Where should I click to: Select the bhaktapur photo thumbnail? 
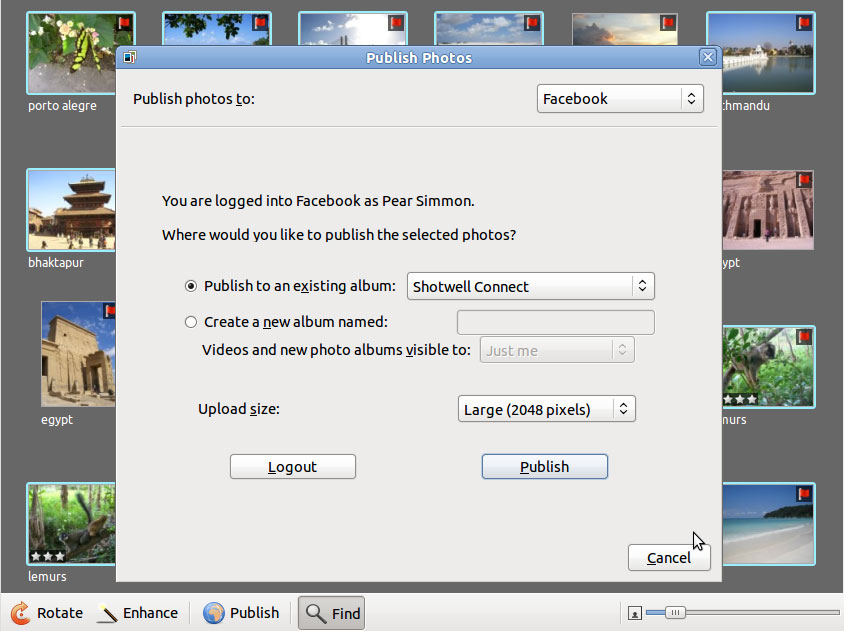70,210
